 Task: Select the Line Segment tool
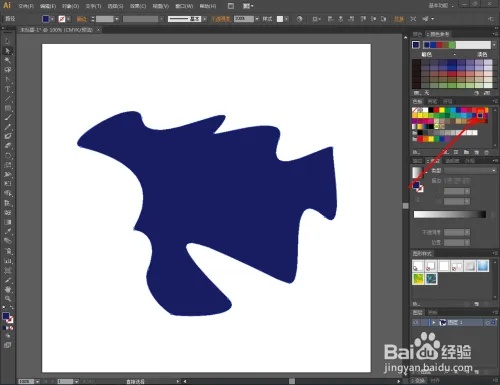click(x=7, y=99)
